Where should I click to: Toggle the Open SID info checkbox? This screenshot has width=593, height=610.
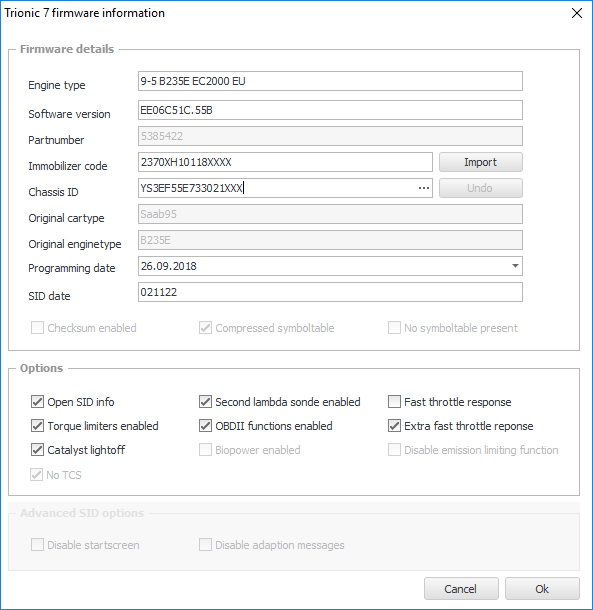click(x=37, y=401)
